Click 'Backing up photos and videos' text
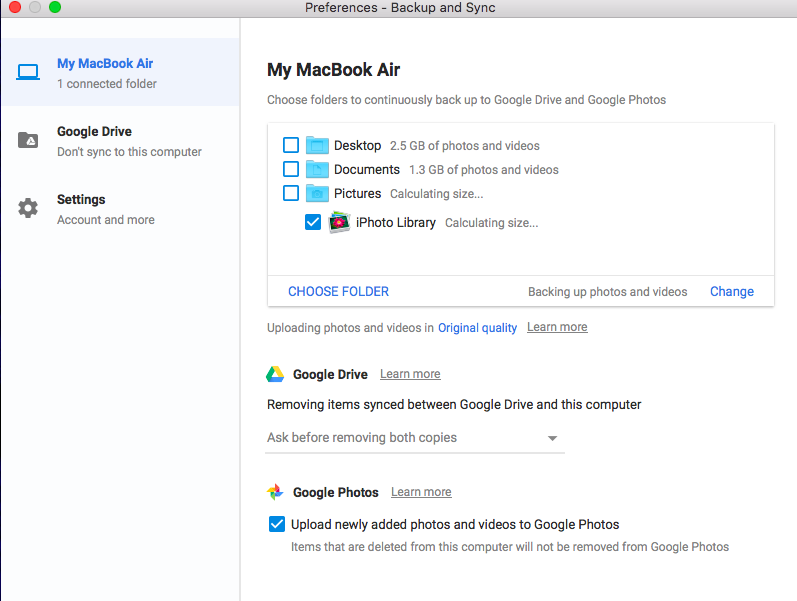The image size is (797, 601). click(607, 292)
